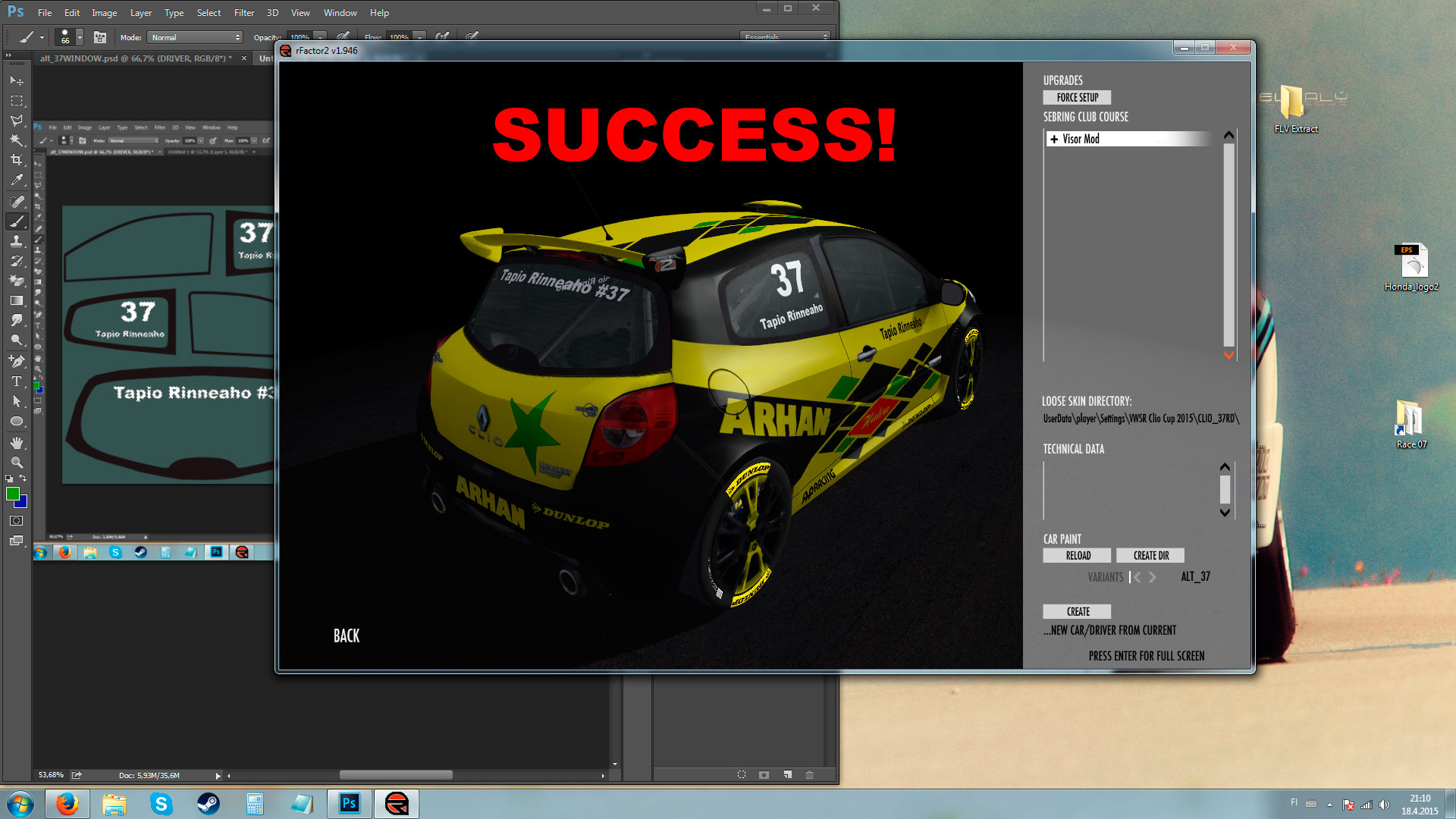Open the File menu
The height and width of the screenshot is (819, 1456).
pyautogui.click(x=45, y=13)
